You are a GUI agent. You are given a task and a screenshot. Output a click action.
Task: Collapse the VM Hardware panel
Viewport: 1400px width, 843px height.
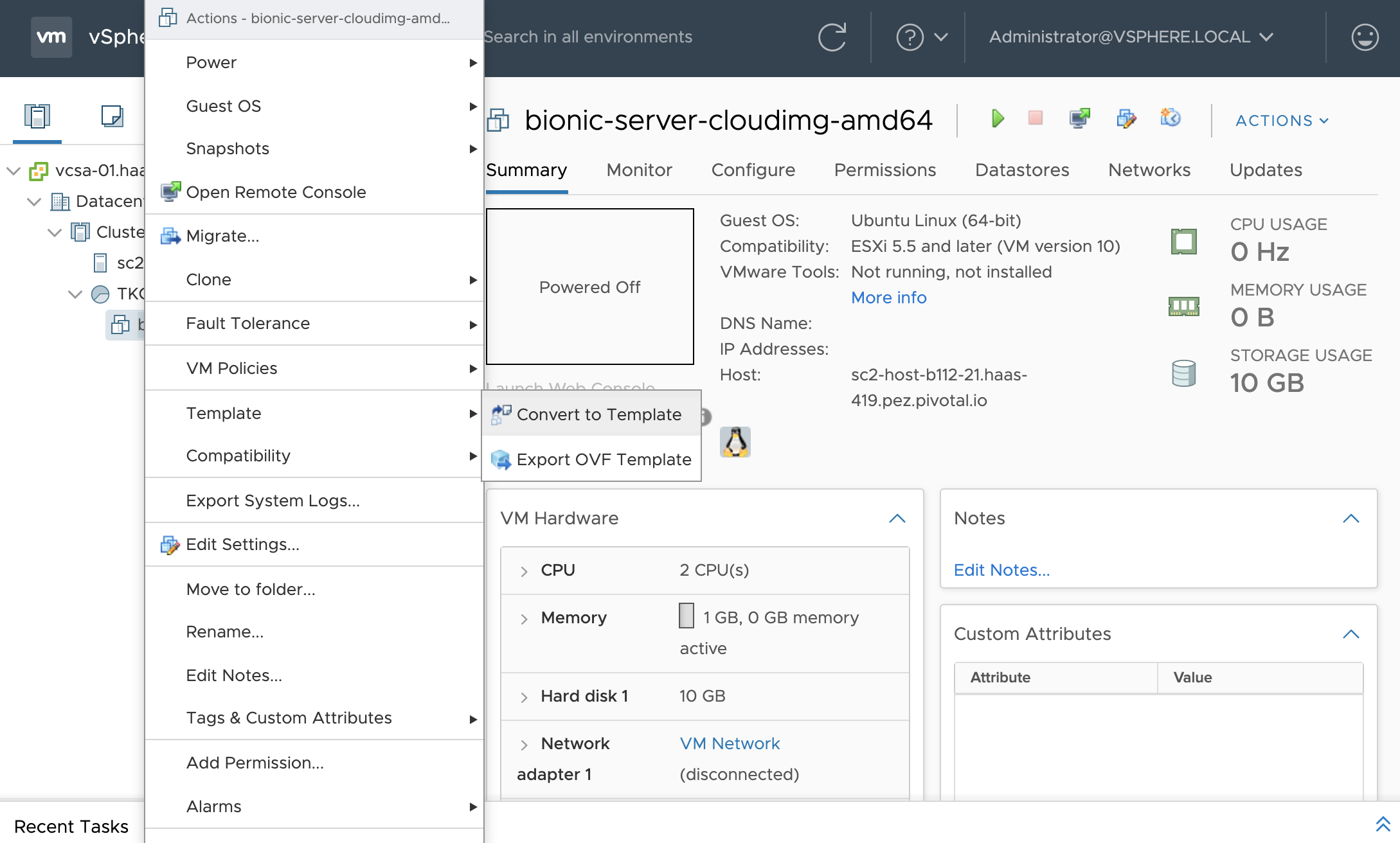click(898, 518)
